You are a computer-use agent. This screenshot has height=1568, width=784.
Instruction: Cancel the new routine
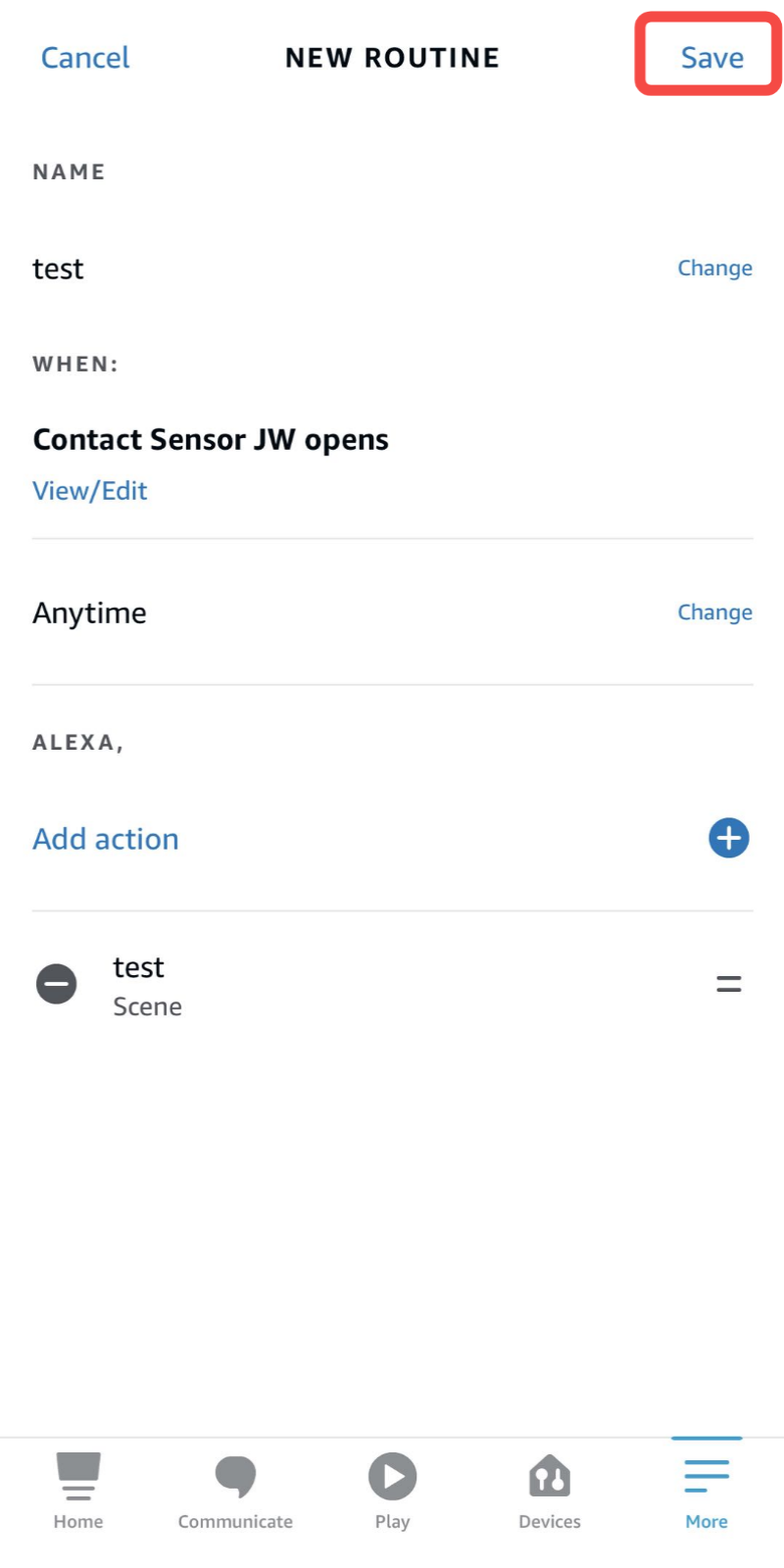pos(85,58)
